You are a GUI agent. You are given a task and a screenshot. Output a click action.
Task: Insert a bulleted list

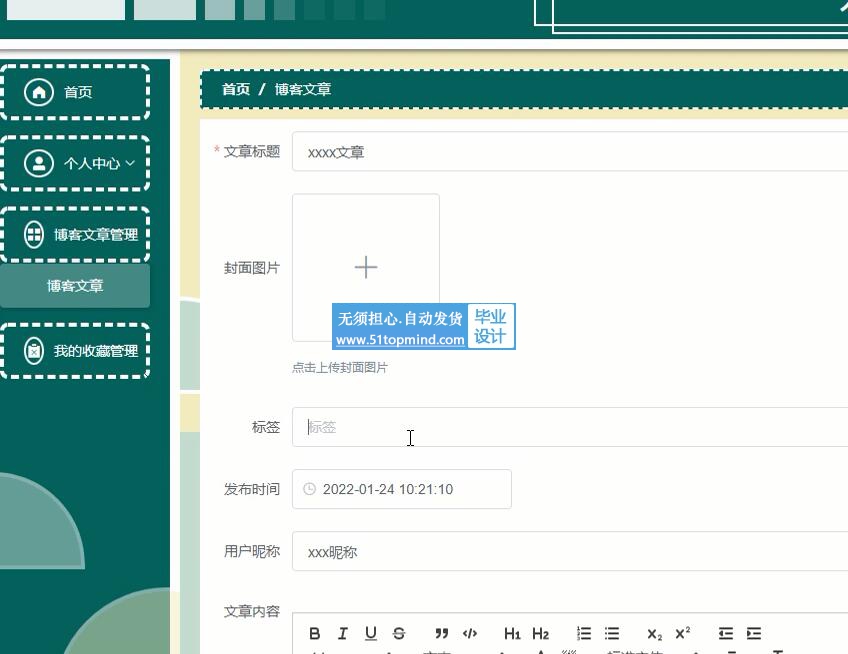coord(612,633)
